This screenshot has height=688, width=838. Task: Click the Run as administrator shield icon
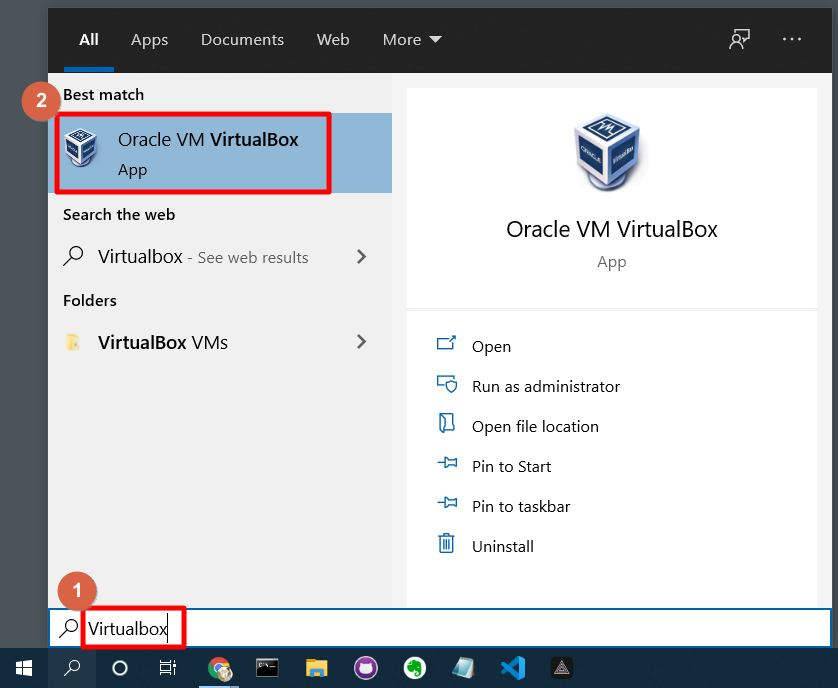tap(447, 383)
